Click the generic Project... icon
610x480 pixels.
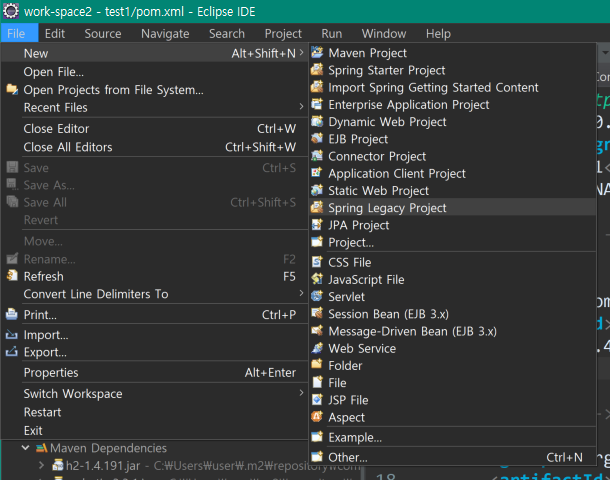[x=317, y=242]
